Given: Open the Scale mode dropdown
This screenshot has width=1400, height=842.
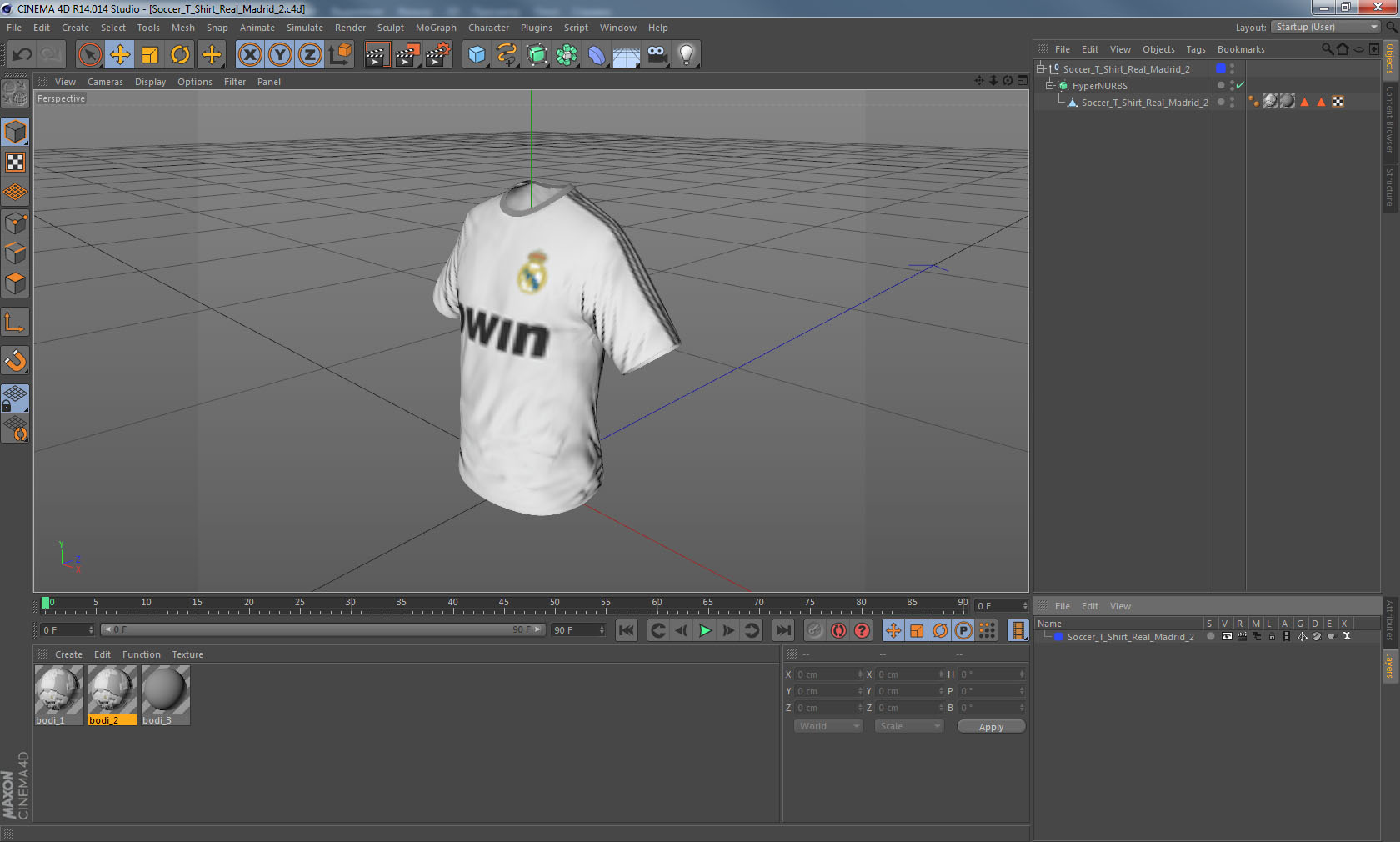Looking at the screenshot, I should (909, 726).
